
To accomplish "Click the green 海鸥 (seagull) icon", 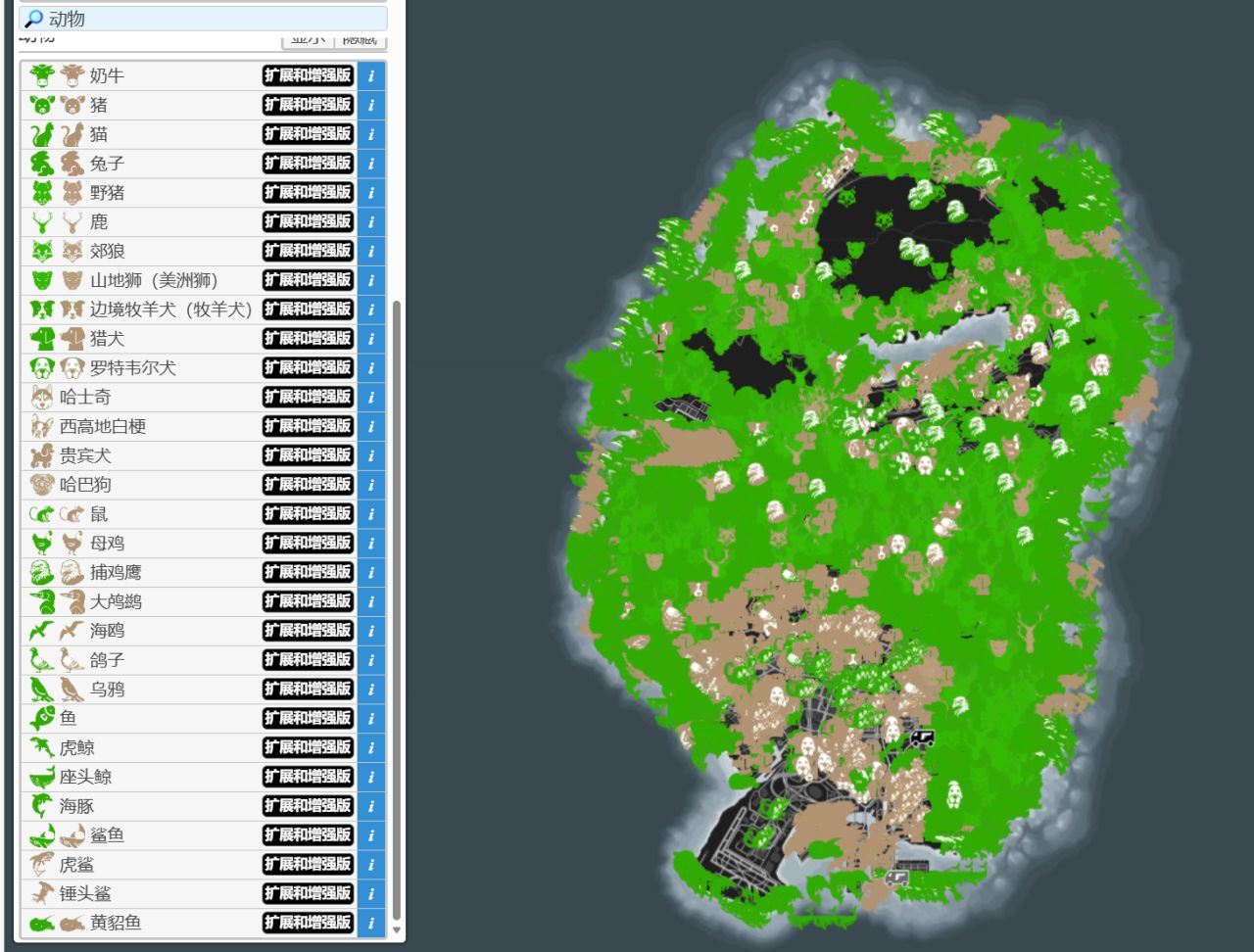I will [x=41, y=632].
